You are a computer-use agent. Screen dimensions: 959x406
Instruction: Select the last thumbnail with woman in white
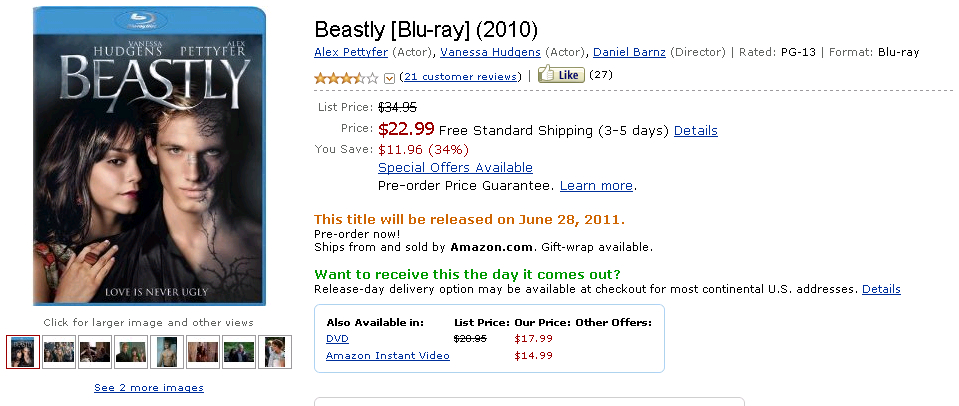(275, 352)
